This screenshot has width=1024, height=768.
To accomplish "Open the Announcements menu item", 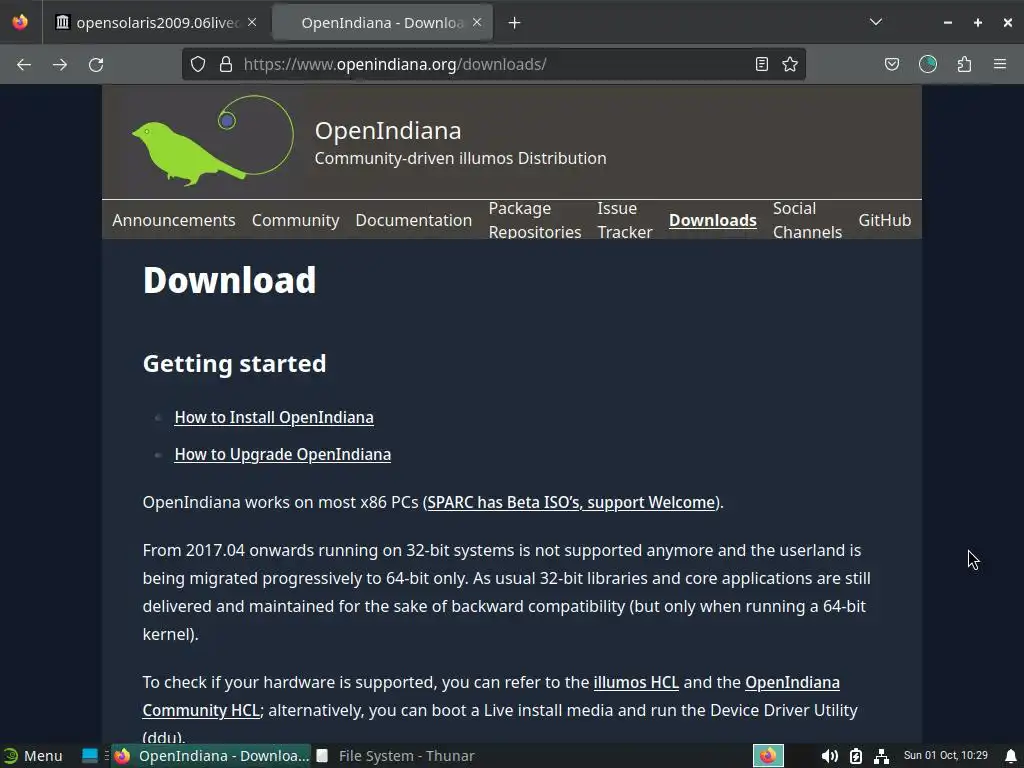I will pyautogui.click(x=174, y=220).
